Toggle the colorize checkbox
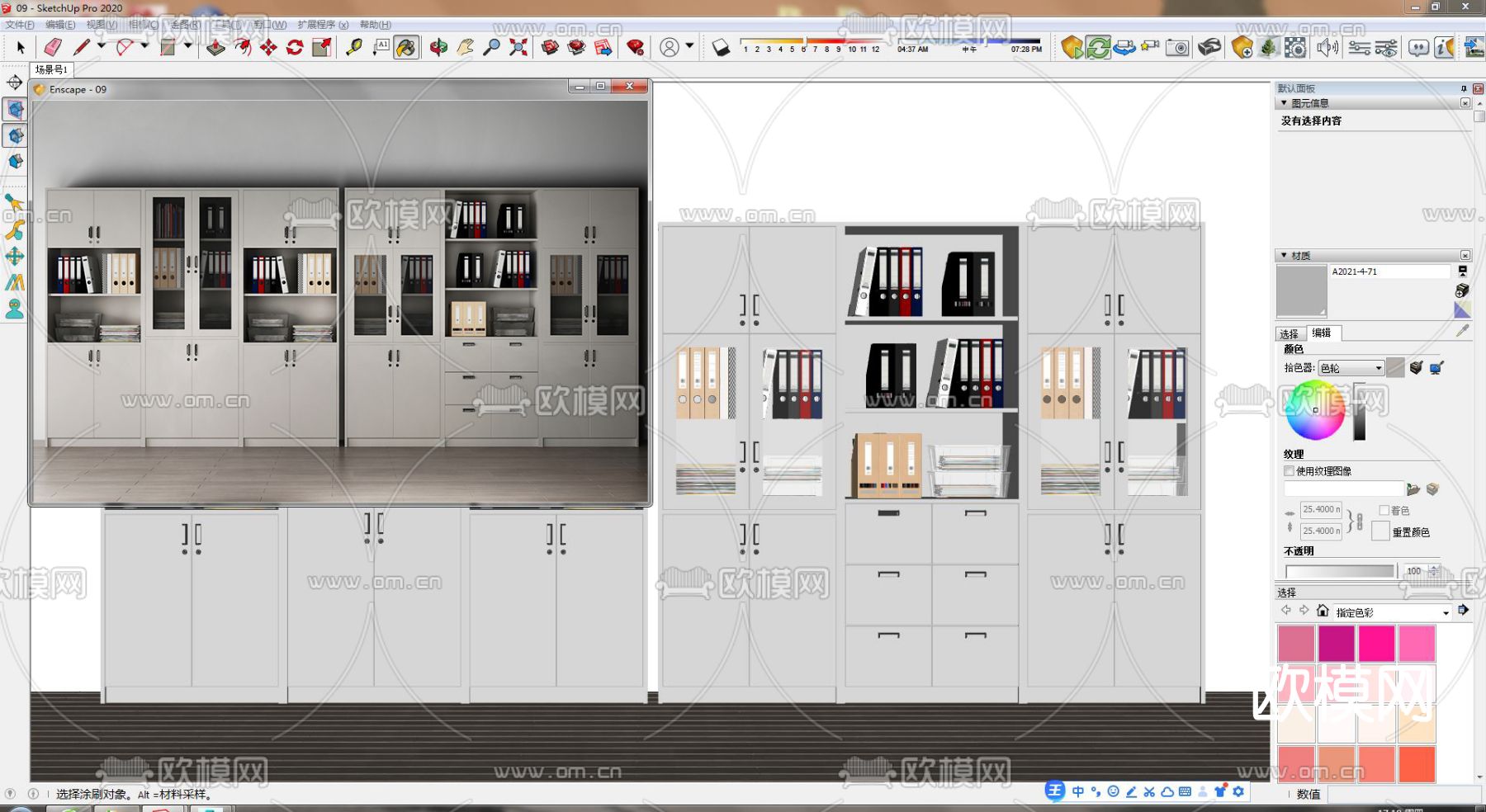Viewport: 1486px width, 812px height. (x=1384, y=511)
